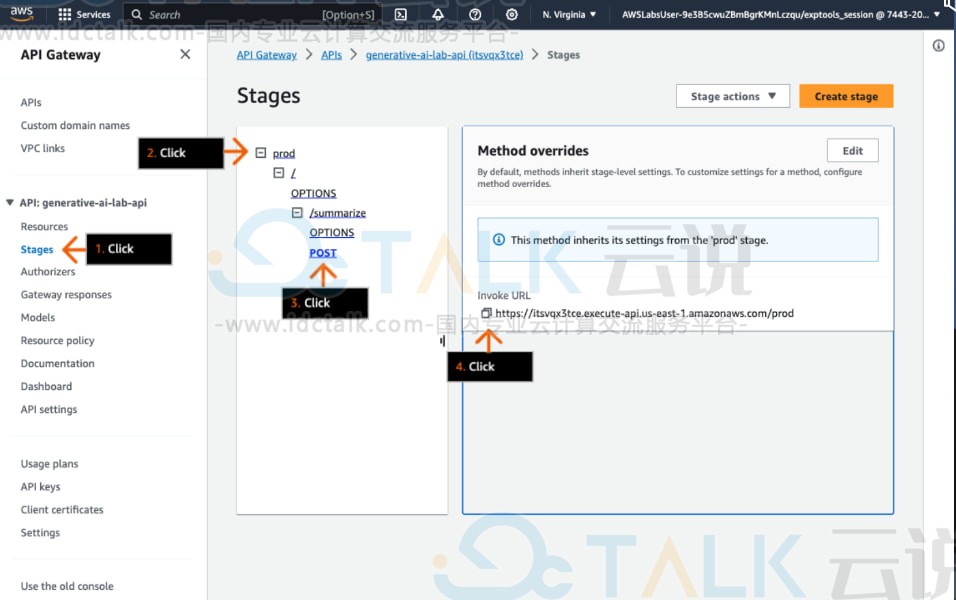
Task: Select OPTIONS under /summarize
Action: tap(332, 232)
